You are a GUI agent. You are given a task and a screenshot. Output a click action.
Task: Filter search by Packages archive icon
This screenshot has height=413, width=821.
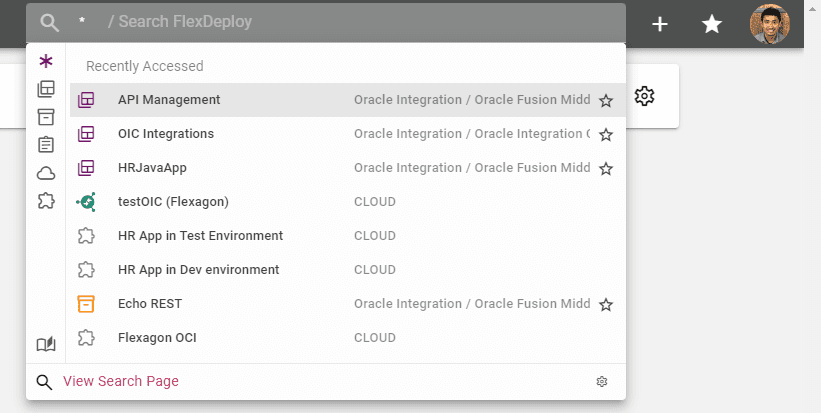pos(46,117)
